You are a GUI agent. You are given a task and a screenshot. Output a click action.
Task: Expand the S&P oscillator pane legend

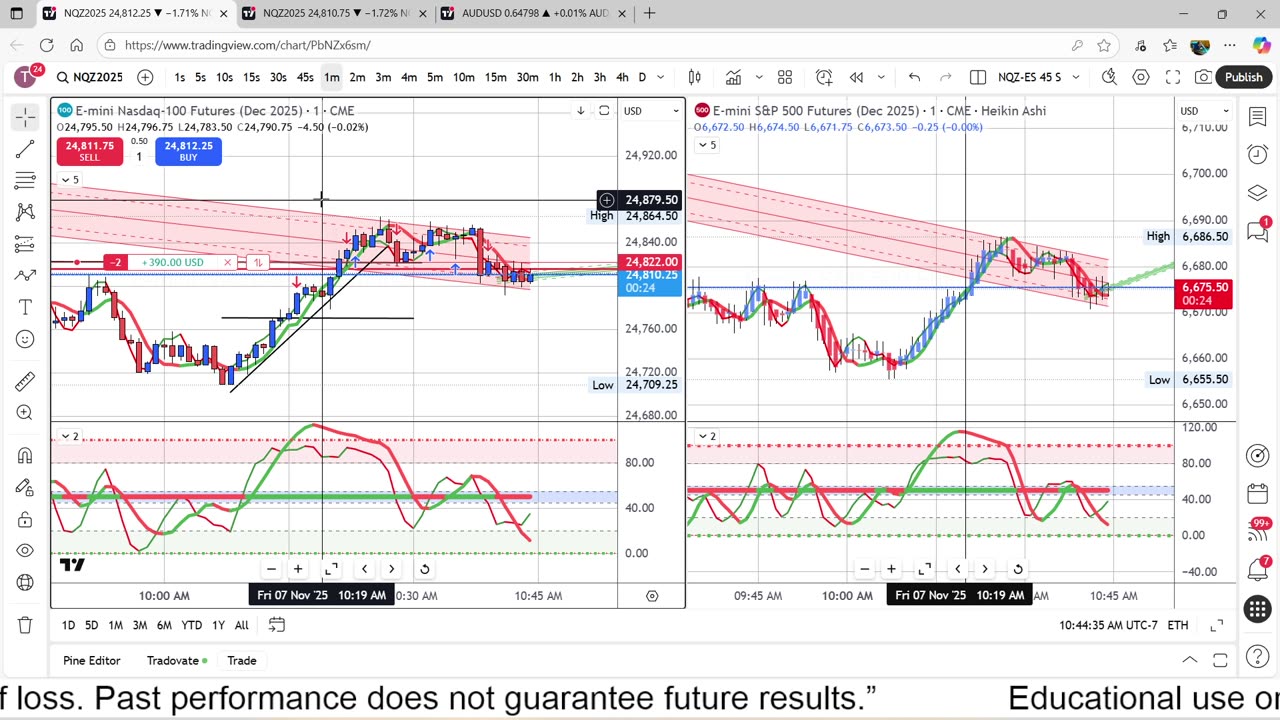click(706, 437)
